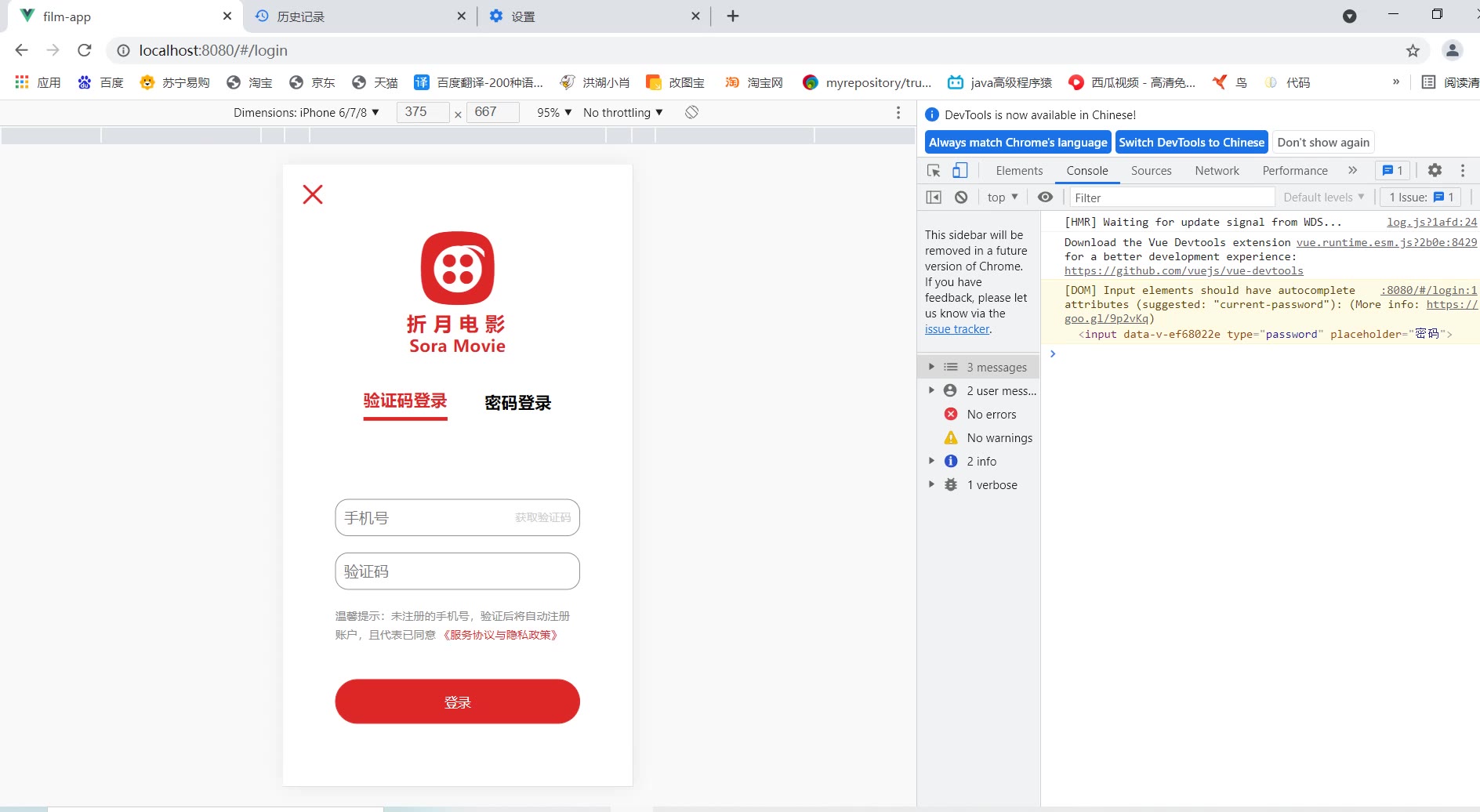Clear the console
Viewport: 1480px width, 812px height.
[x=961, y=197]
